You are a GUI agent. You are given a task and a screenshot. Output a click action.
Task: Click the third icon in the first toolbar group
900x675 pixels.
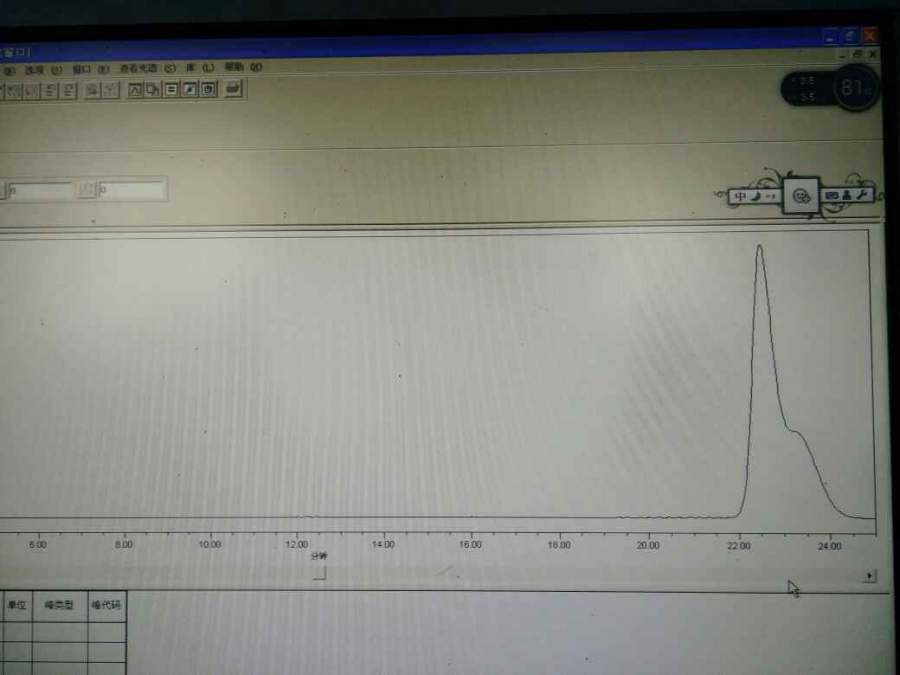51,91
